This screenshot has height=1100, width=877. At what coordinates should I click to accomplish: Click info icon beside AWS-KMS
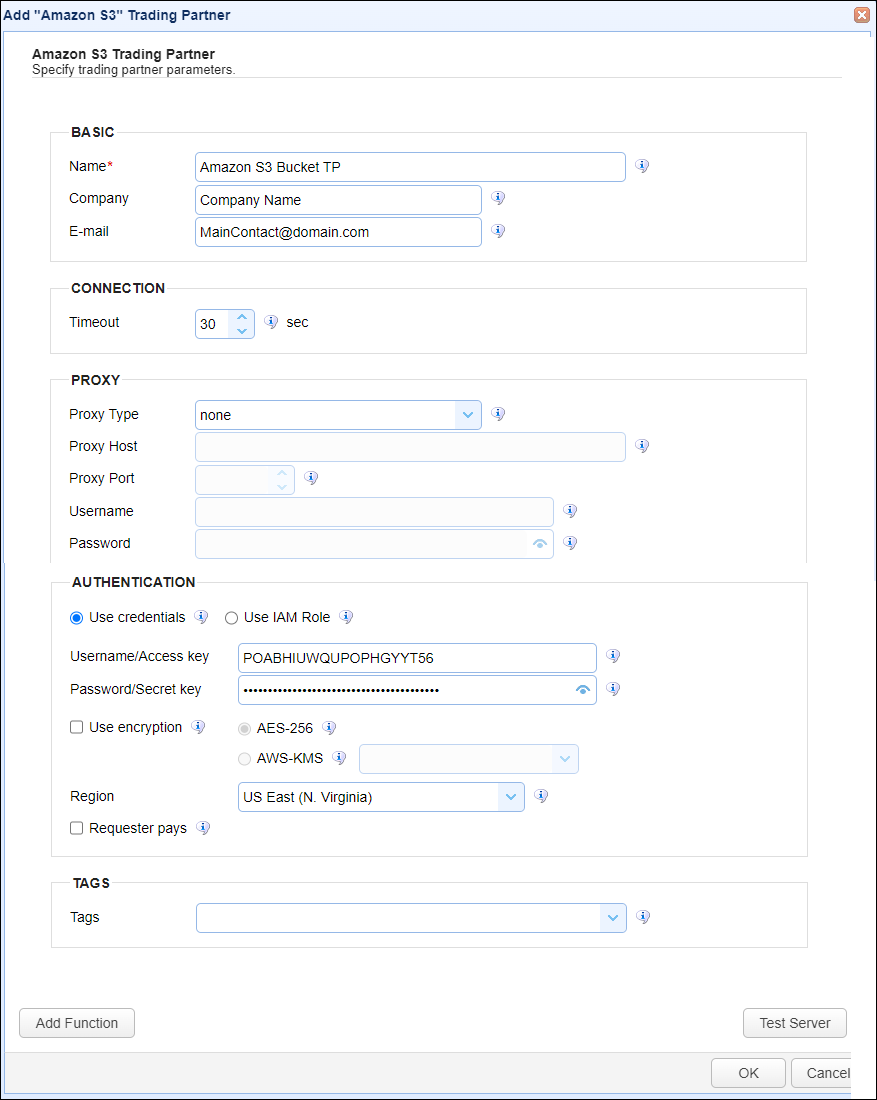340,758
